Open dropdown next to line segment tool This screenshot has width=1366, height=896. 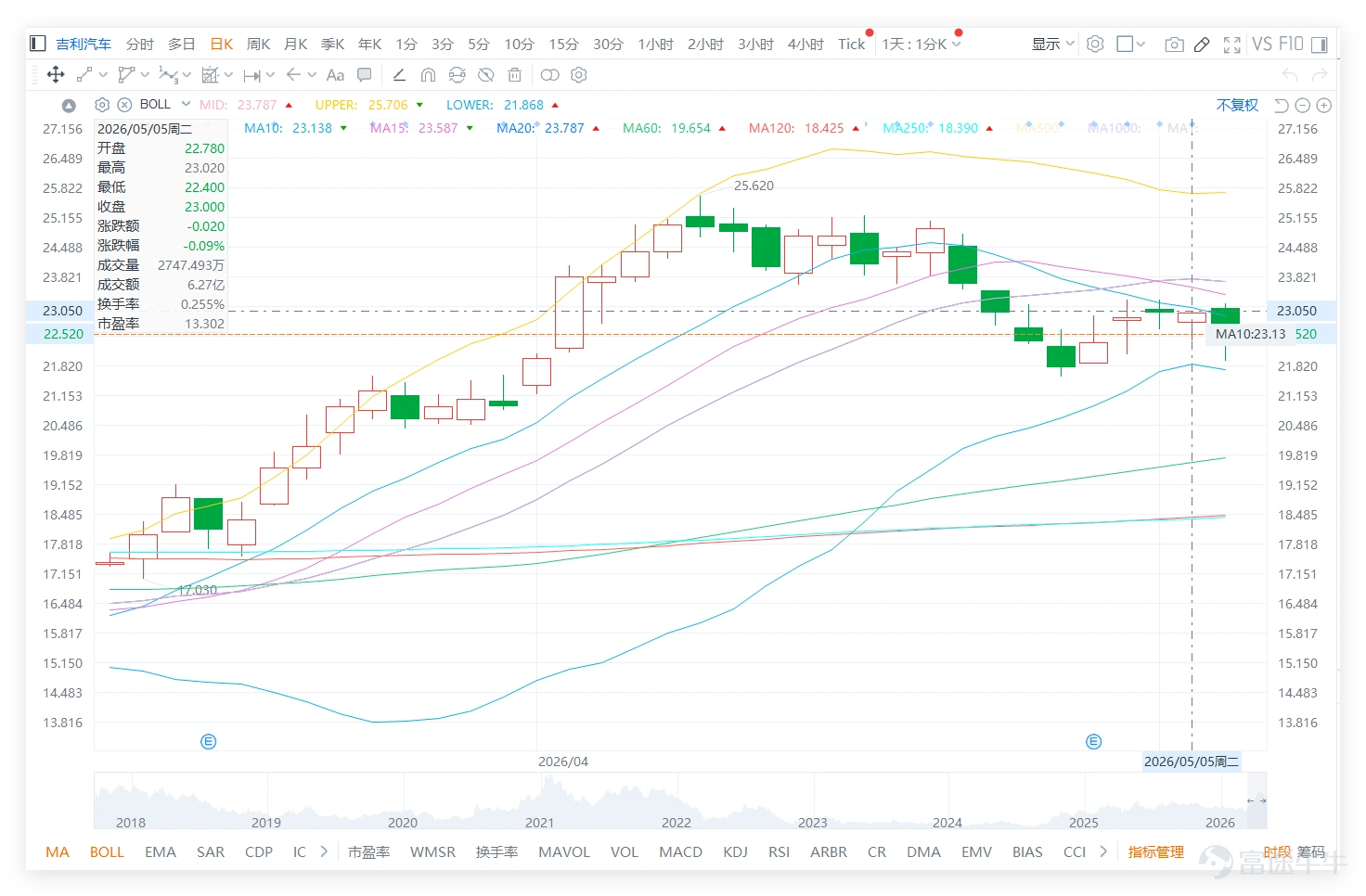click(x=103, y=75)
